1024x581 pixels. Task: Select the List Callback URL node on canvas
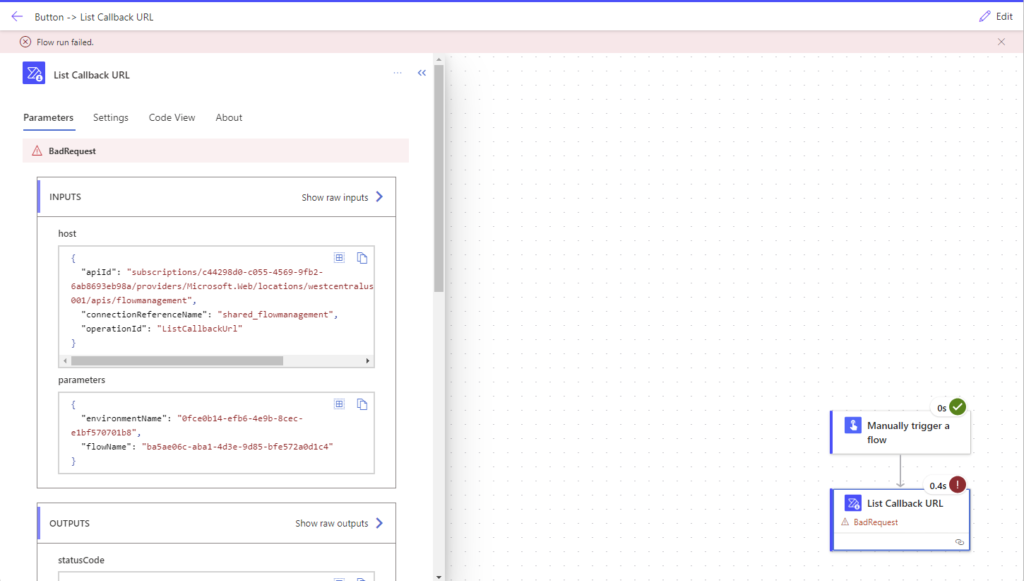(x=901, y=520)
